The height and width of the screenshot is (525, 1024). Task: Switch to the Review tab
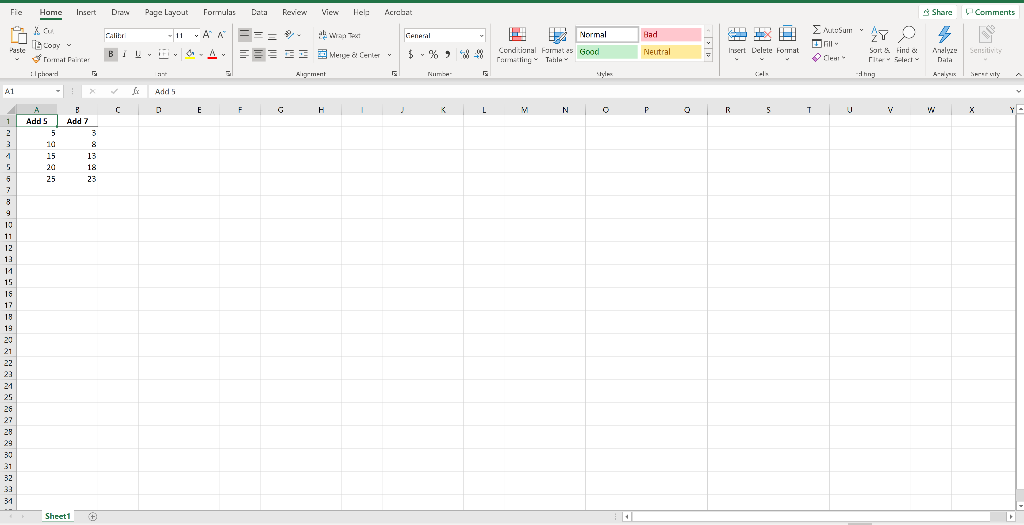coord(295,12)
